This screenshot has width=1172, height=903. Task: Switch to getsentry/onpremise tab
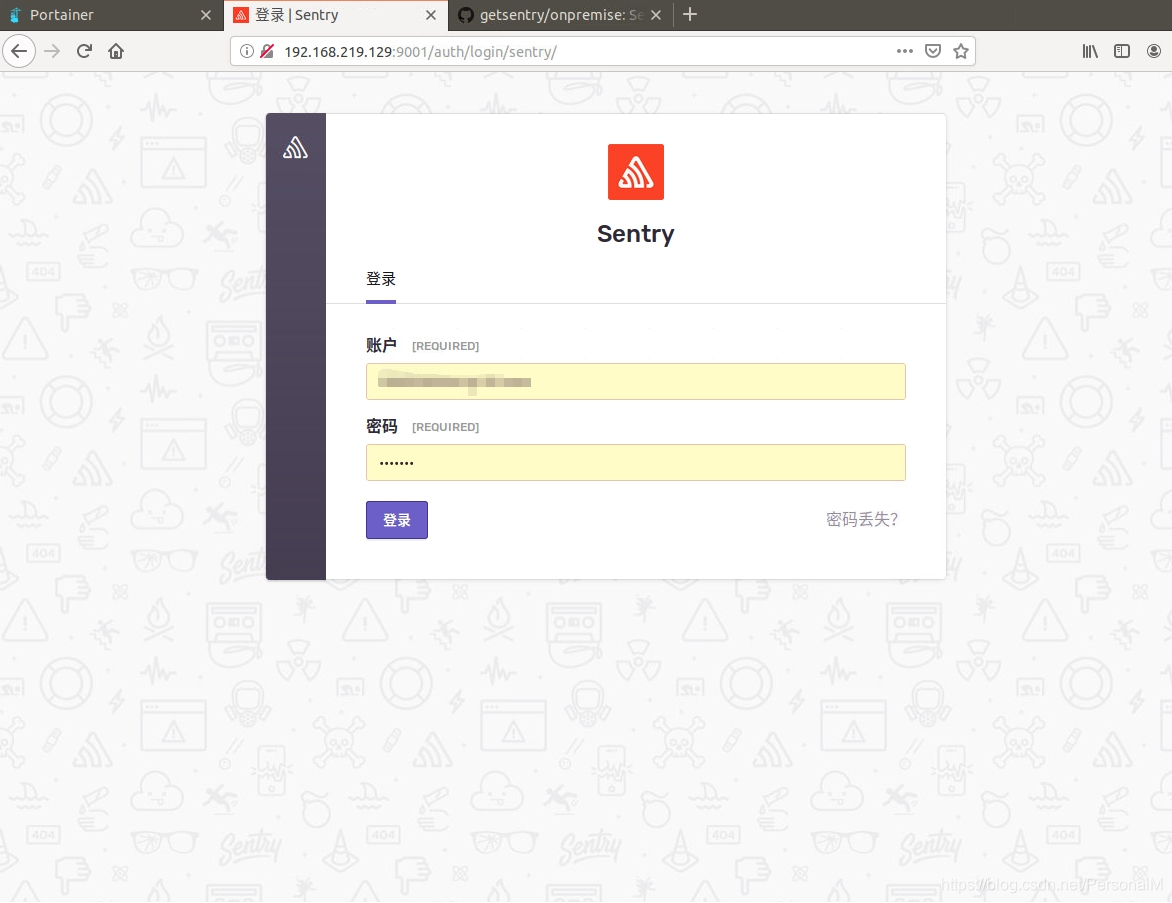[x=561, y=15]
